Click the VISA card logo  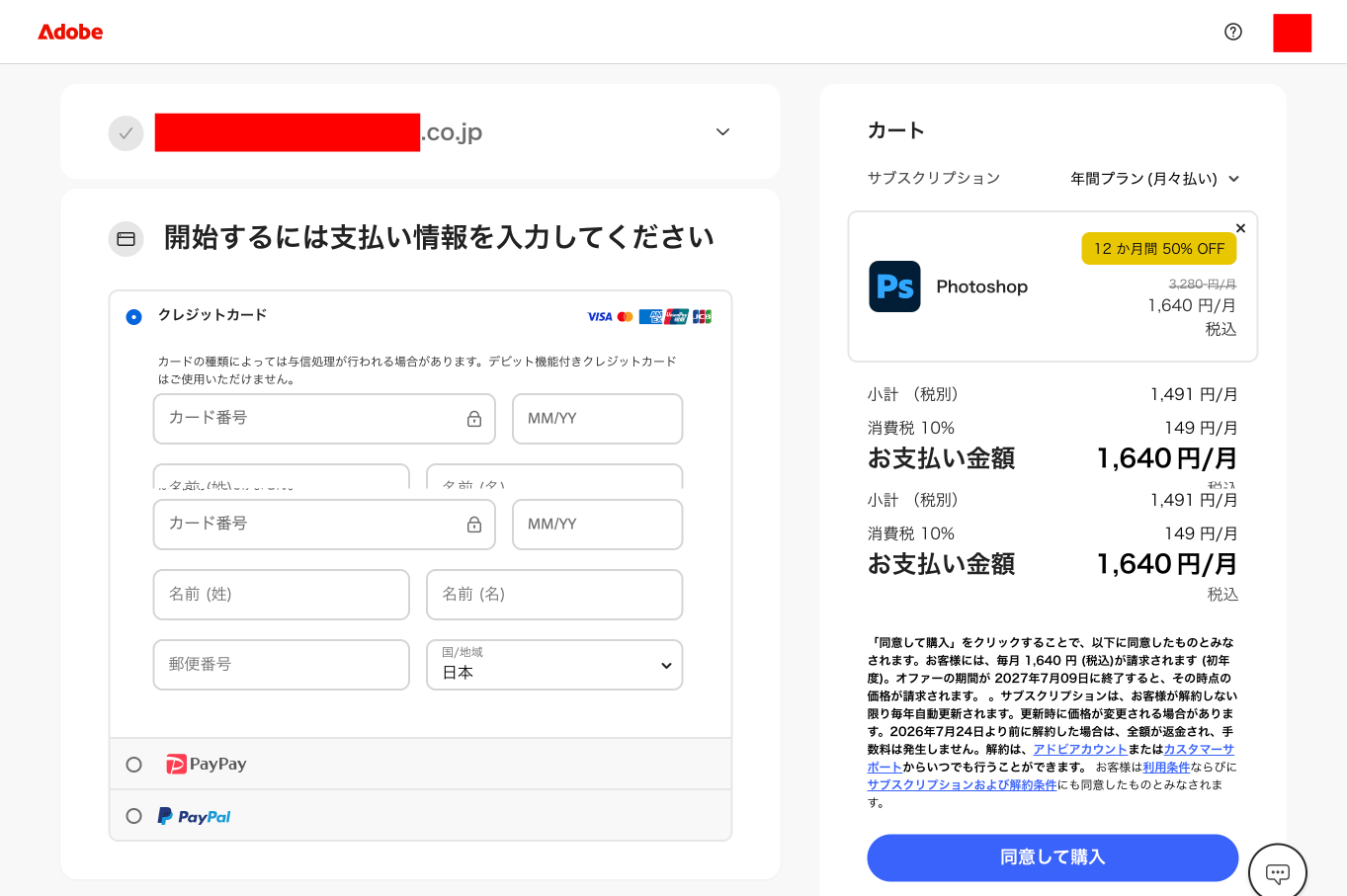tap(600, 317)
